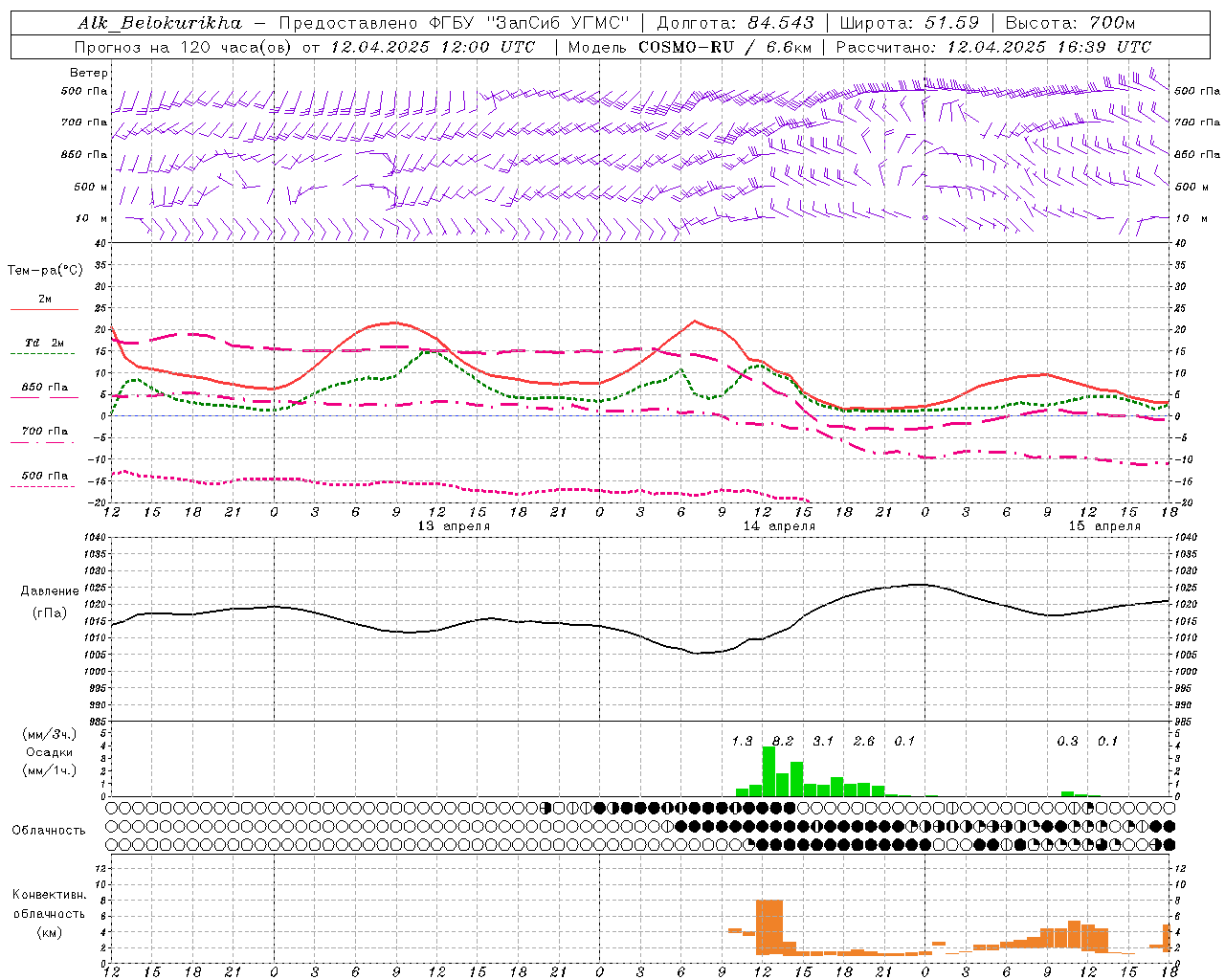Click the (мм/1ч.) precipitation unit label

[x=50, y=770]
